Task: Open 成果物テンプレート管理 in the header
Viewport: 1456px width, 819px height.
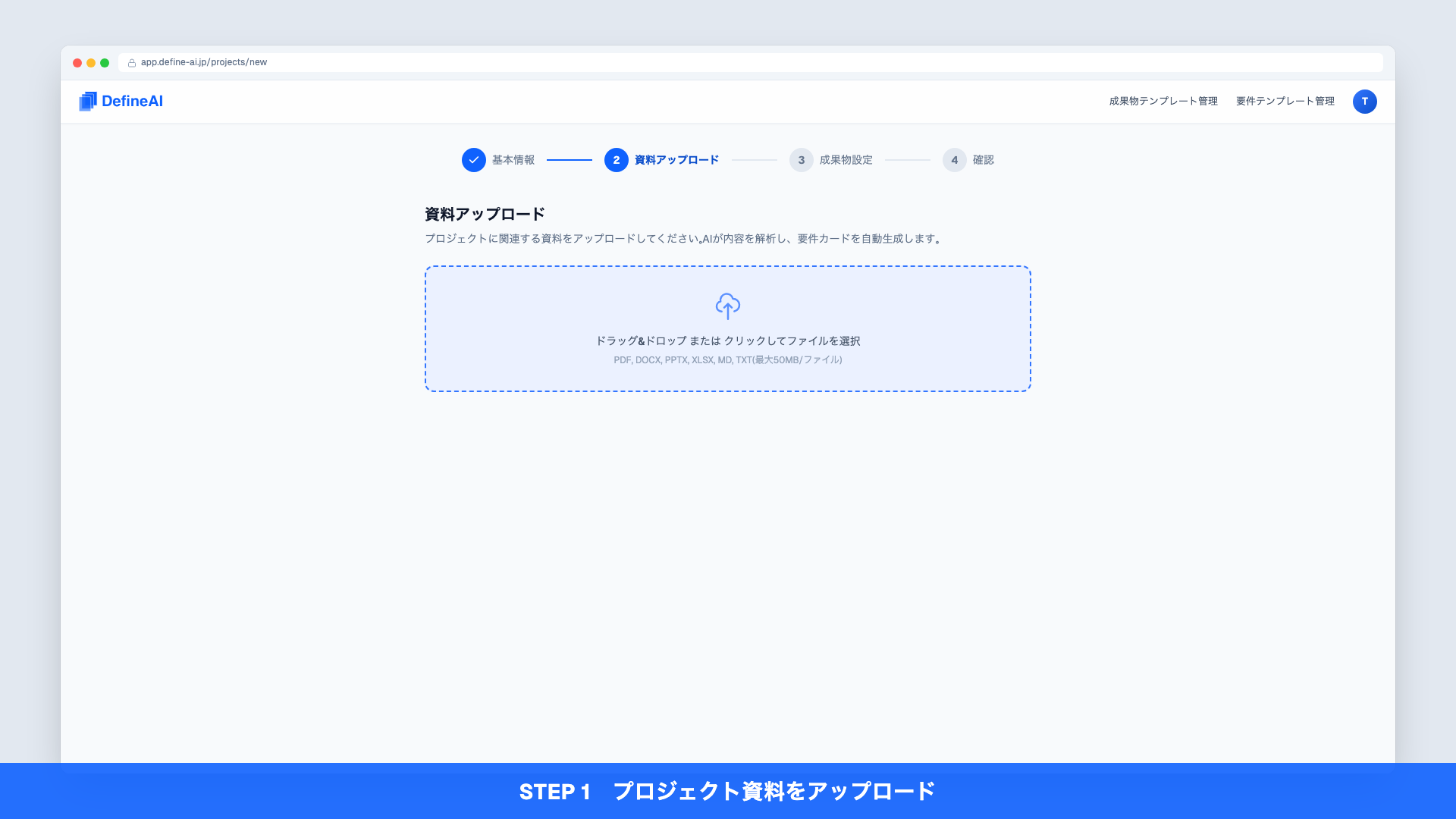Action: (x=1163, y=101)
